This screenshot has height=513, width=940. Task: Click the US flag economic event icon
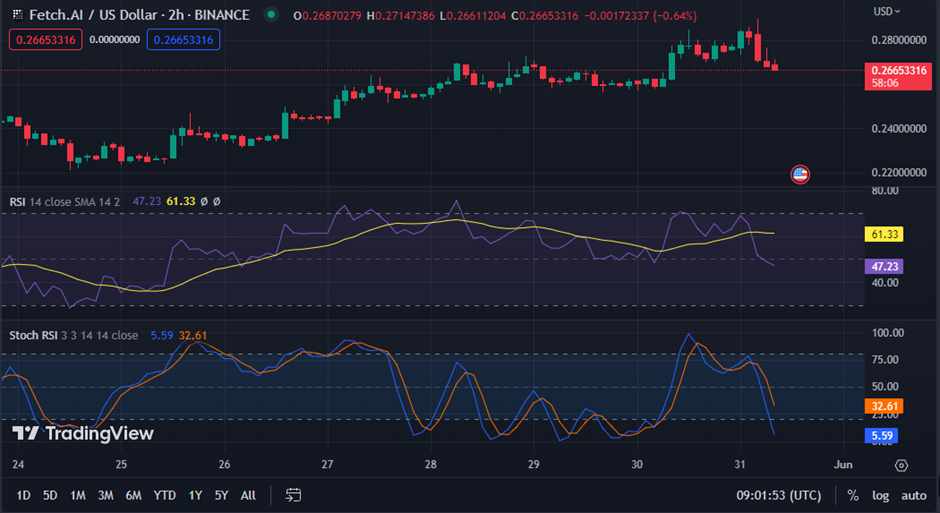pyautogui.click(x=799, y=174)
